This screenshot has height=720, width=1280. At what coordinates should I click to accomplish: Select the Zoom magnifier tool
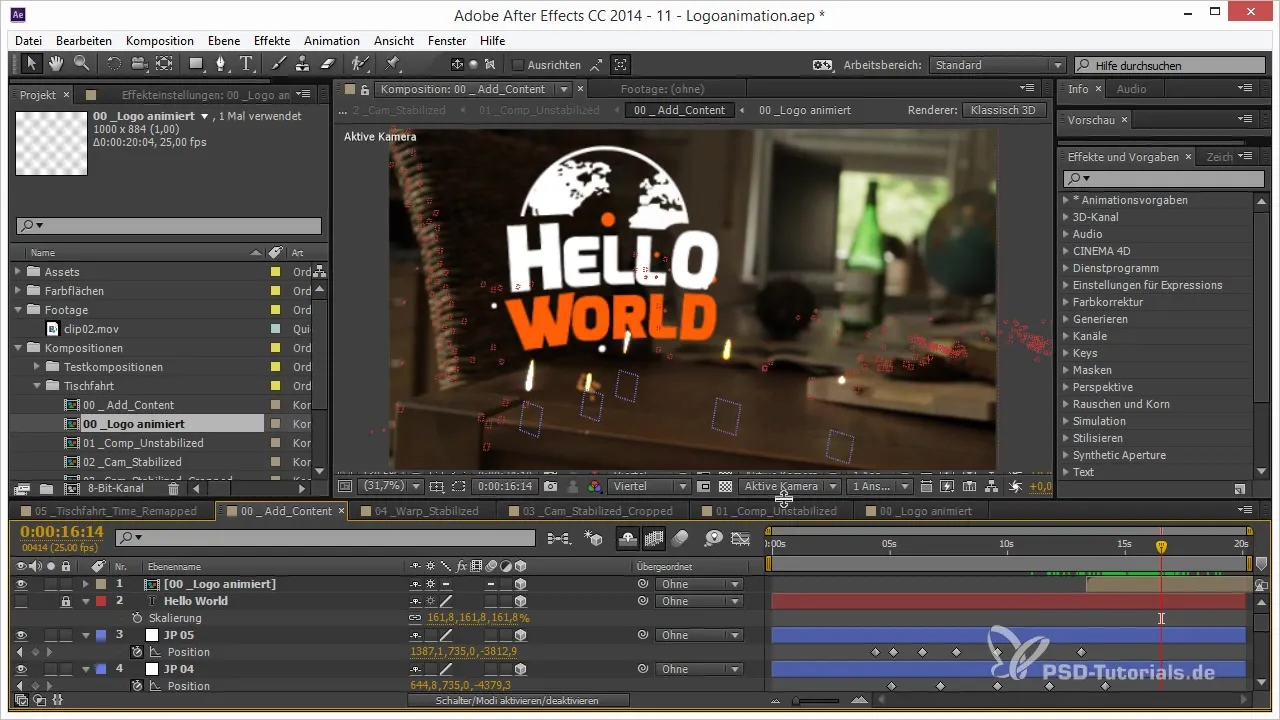(x=81, y=64)
